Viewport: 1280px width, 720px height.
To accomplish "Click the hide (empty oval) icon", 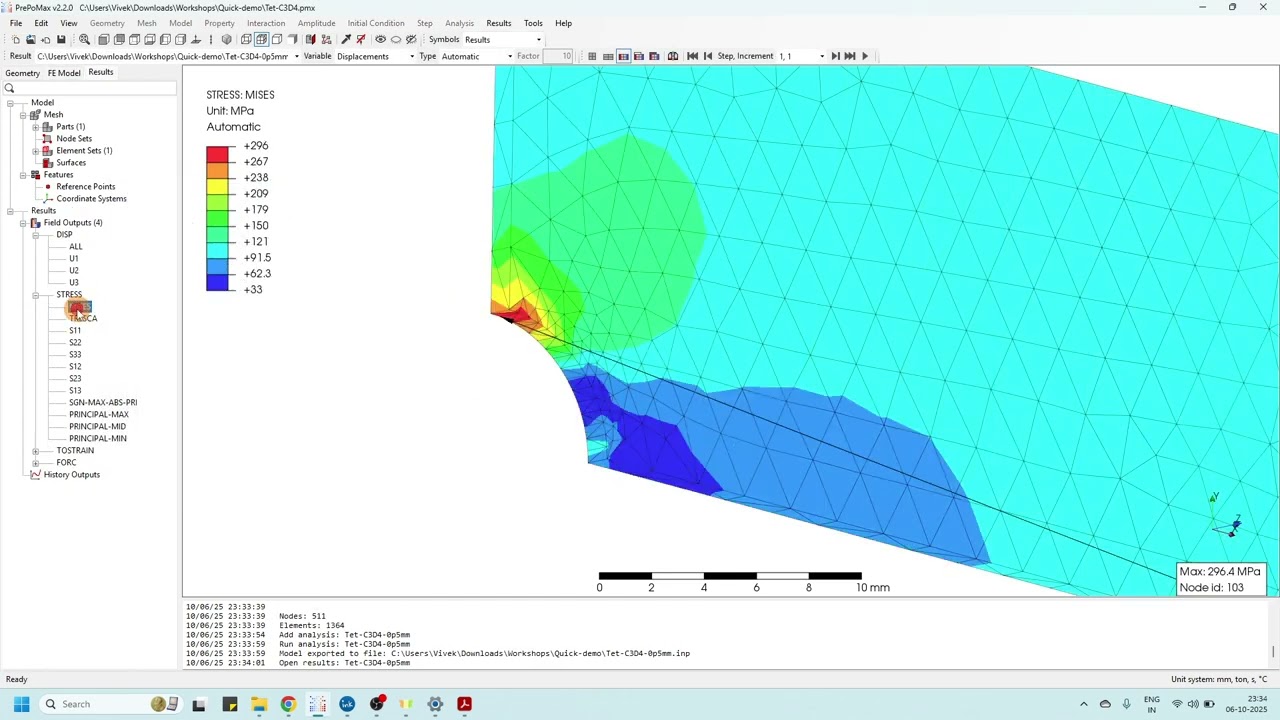I will (x=396, y=40).
